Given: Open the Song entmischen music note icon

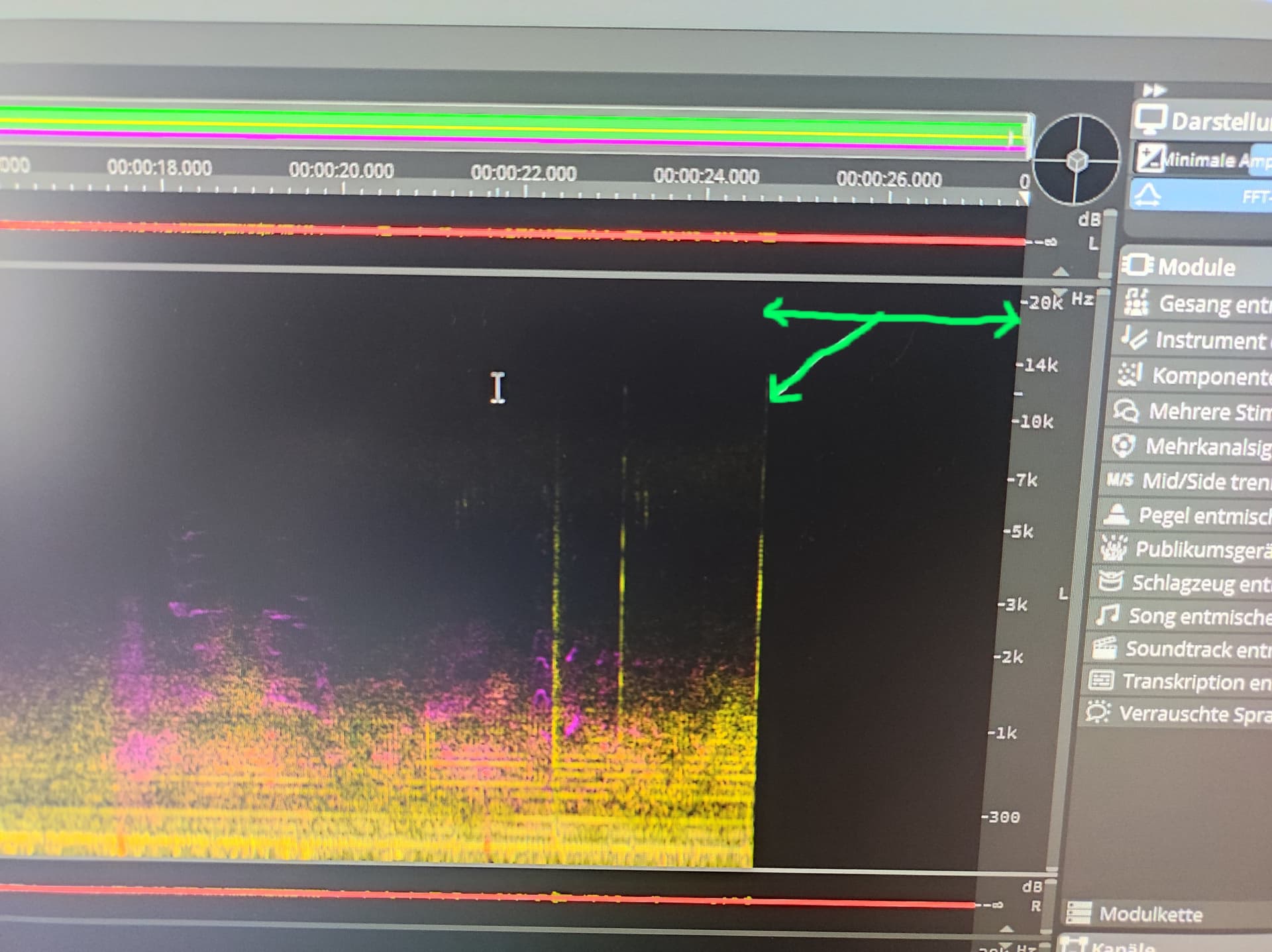Looking at the screenshot, I should coord(1107,614).
